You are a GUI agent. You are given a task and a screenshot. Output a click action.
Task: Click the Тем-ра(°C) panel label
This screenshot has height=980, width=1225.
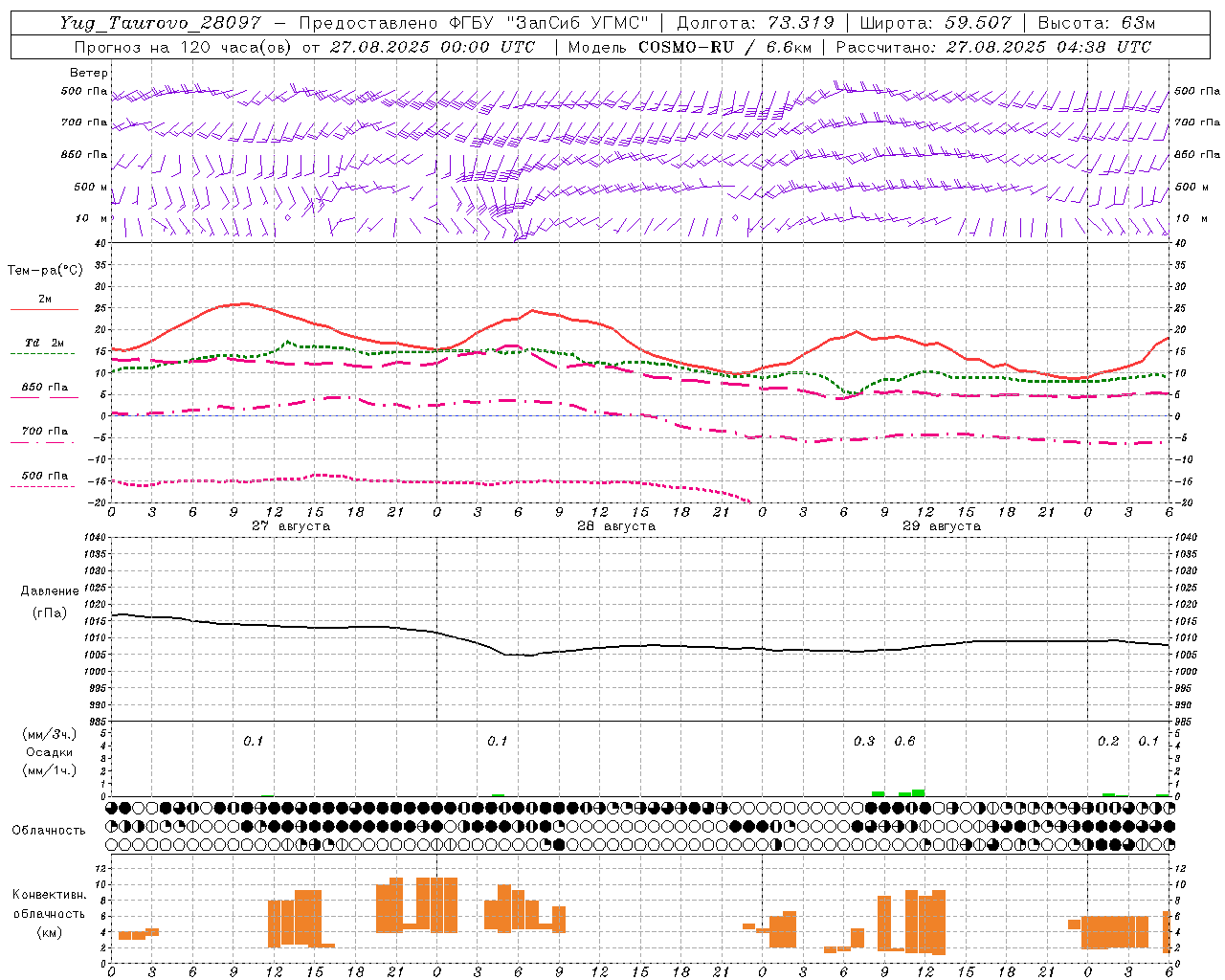[45, 271]
